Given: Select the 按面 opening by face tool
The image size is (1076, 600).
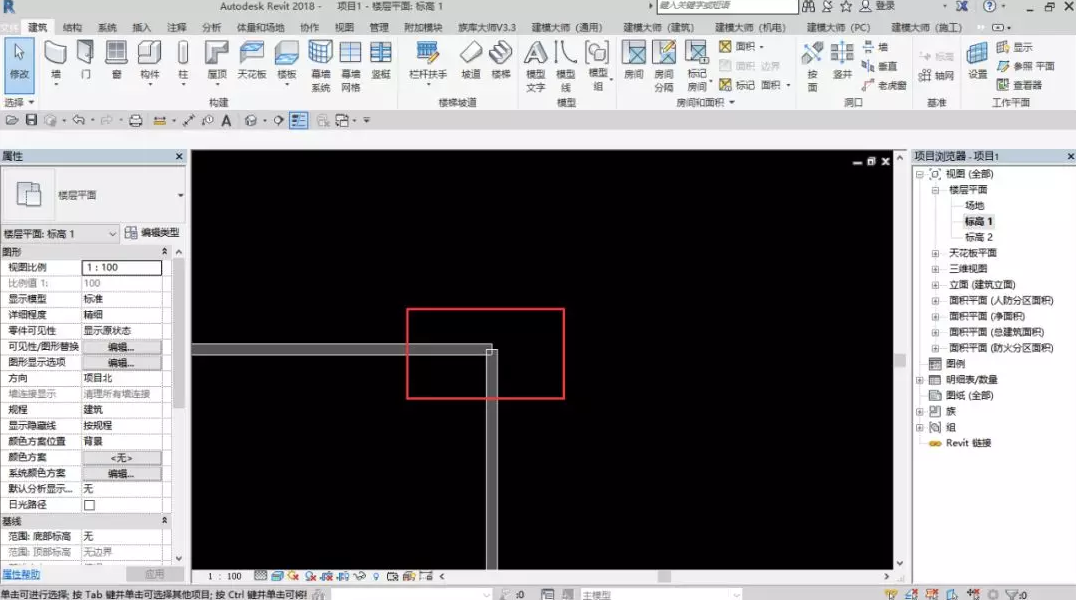Looking at the screenshot, I should point(812,66).
